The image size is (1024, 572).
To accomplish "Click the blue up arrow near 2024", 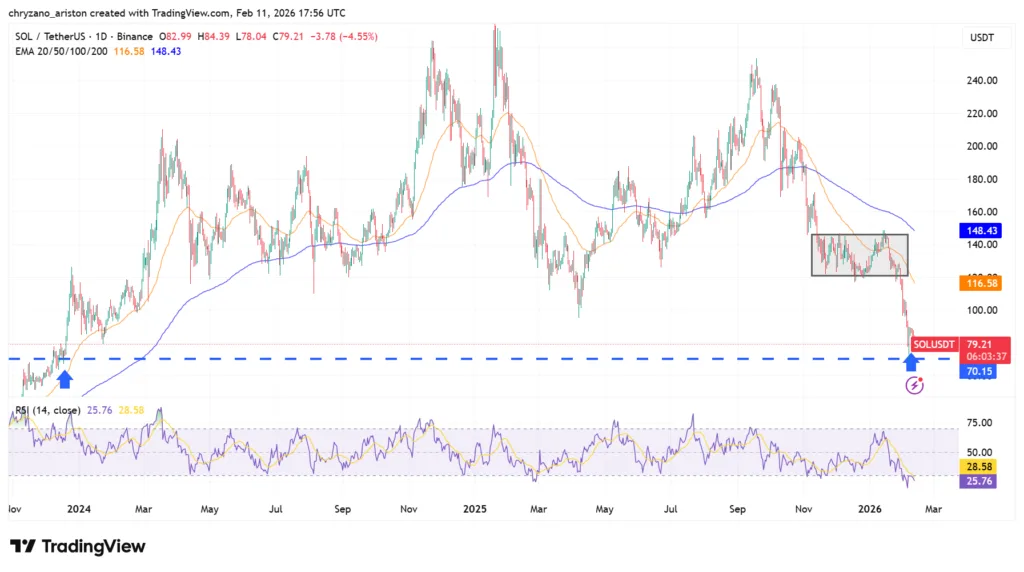I will point(65,378).
